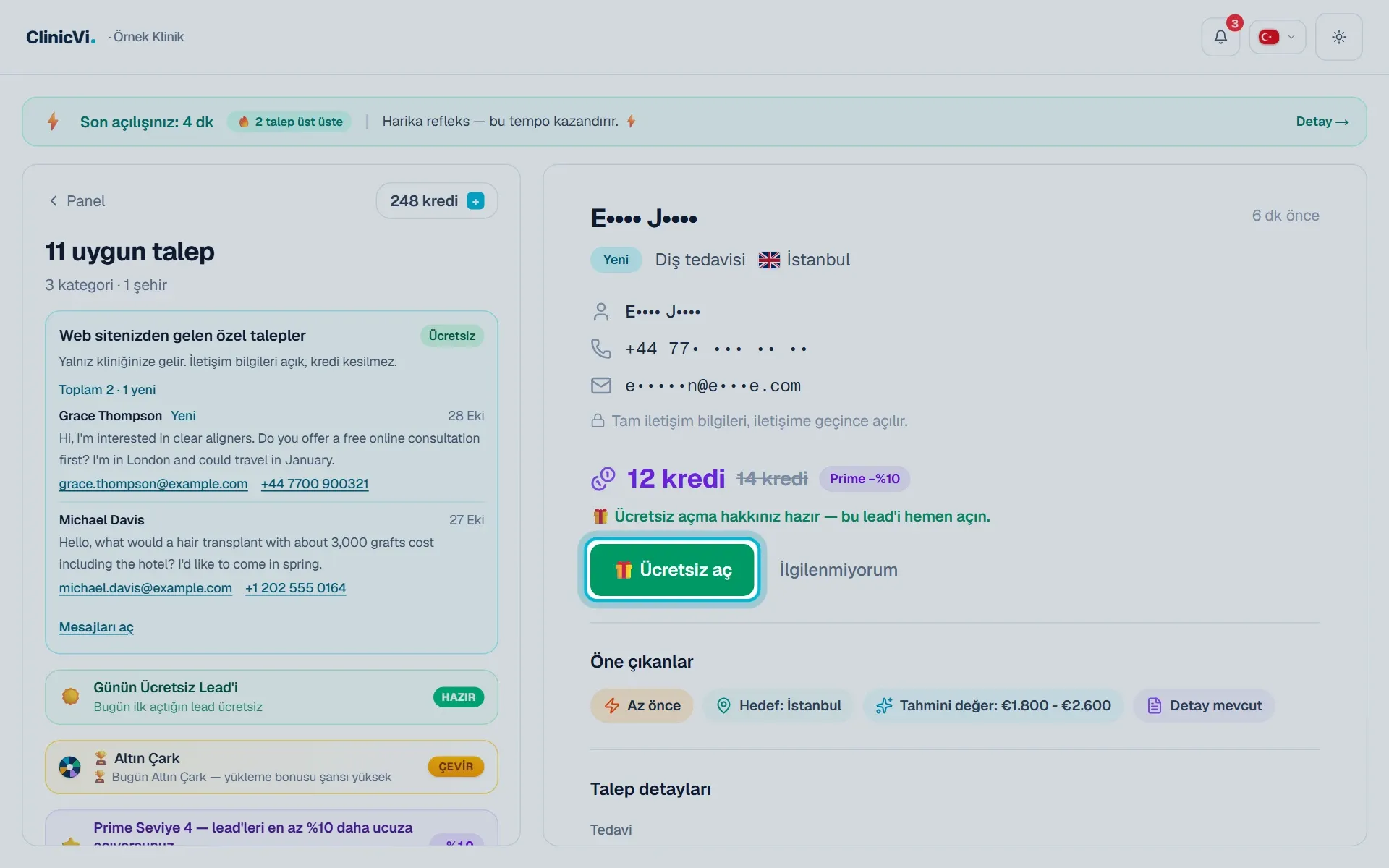The width and height of the screenshot is (1389, 868).
Task: Click the 'Detay mevcut' chip
Action: click(x=1204, y=706)
